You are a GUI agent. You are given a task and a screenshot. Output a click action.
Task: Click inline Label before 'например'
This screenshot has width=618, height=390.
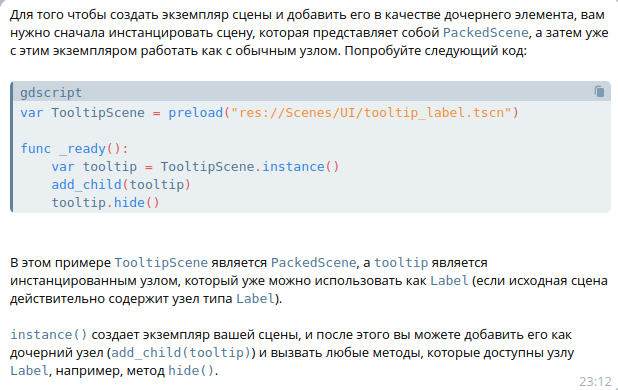click(x=29, y=370)
